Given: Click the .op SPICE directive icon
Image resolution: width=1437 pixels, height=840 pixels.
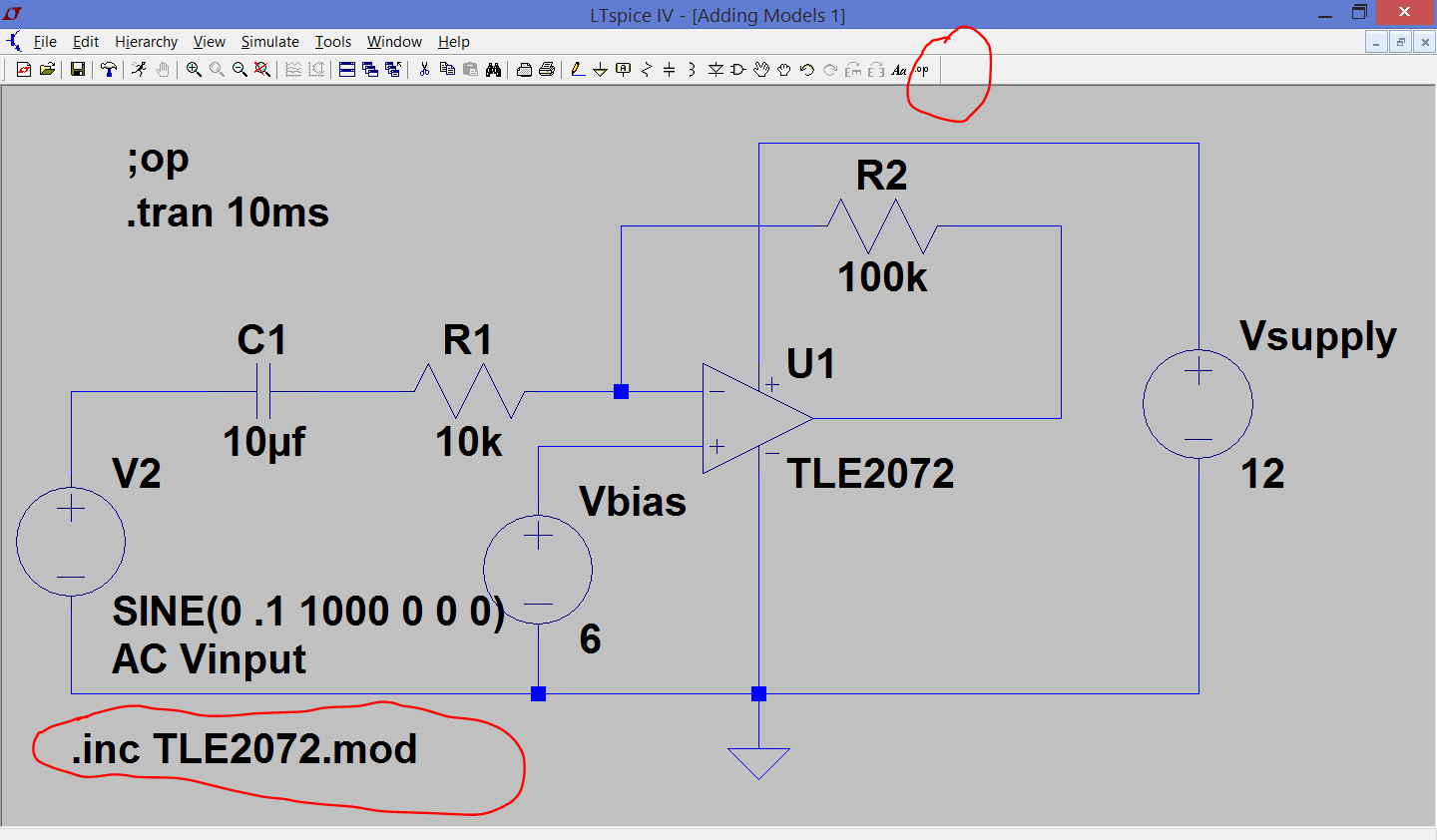Looking at the screenshot, I should pos(922,70).
